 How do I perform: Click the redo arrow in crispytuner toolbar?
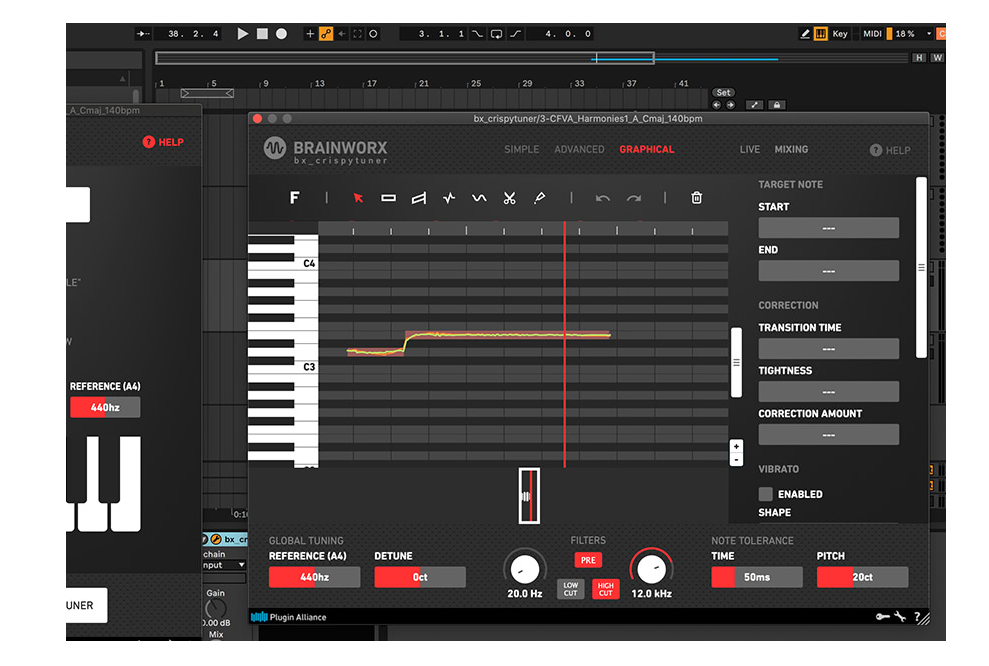pyautogui.click(x=634, y=199)
